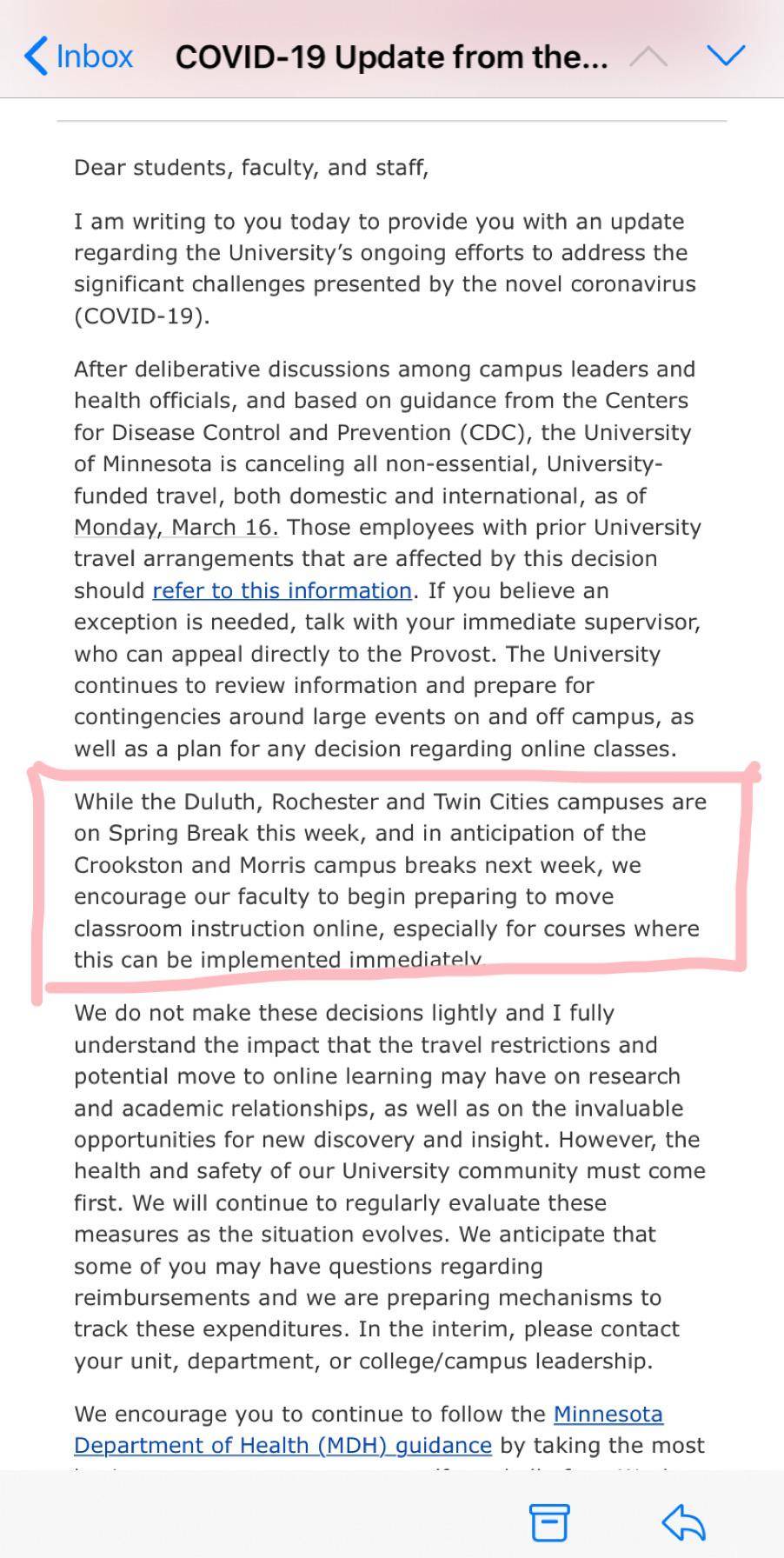Screen dimensions: 784x1558
Task: Tap the reply arrow icon
Action: point(683,1522)
